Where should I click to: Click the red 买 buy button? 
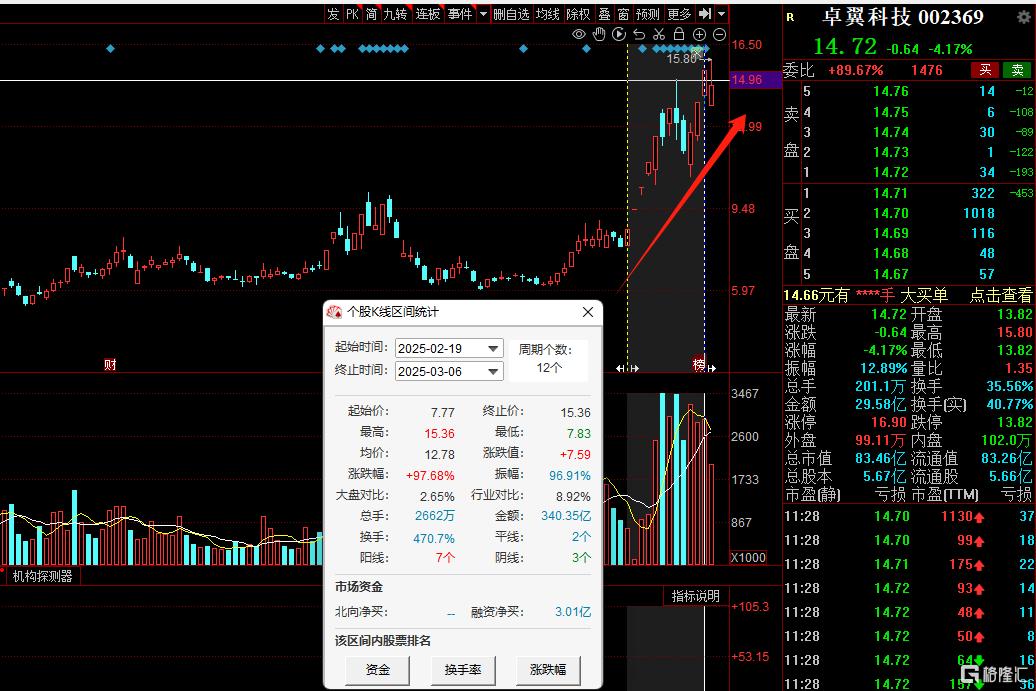tap(984, 70)
